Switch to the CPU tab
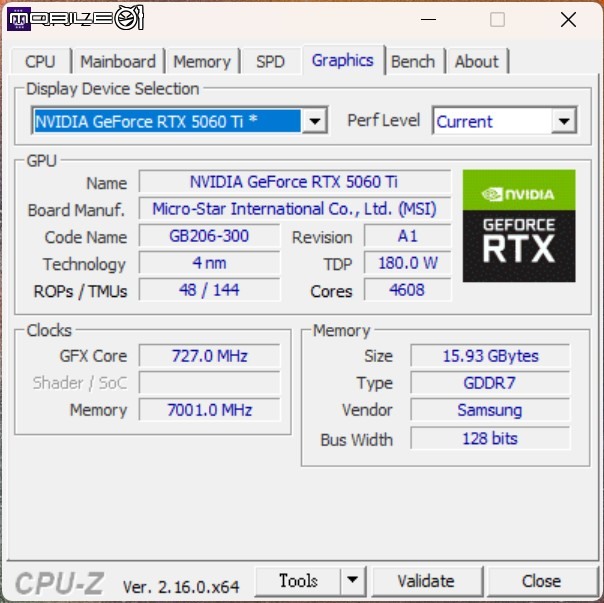Screen dimensions: 604x603 pyautogui.click(x=40, y=61)
